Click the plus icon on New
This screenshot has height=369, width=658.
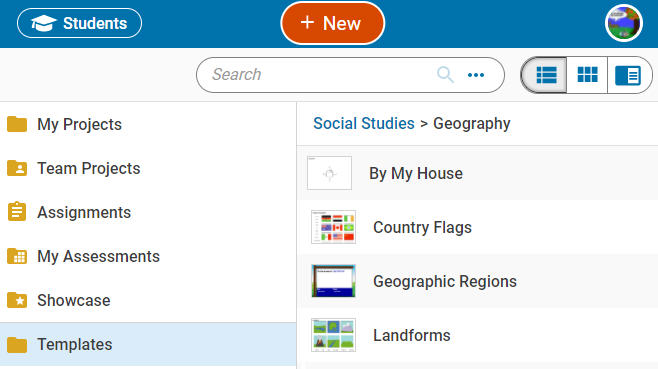pyautogui.click(x=307, y=22)
